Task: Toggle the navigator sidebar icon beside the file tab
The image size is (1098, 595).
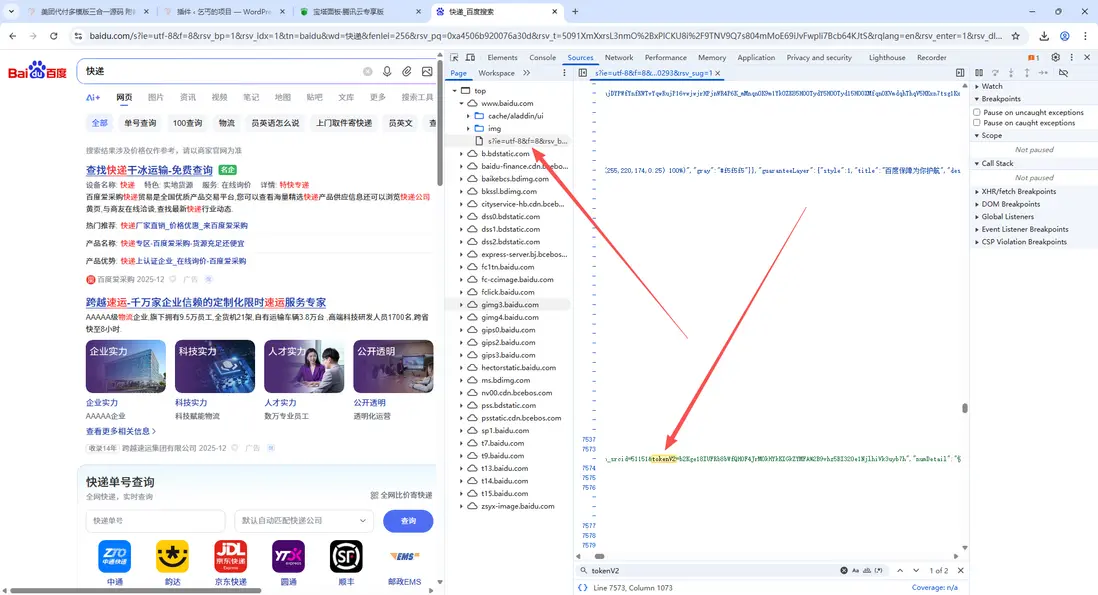Action: (x=583, y=73)
